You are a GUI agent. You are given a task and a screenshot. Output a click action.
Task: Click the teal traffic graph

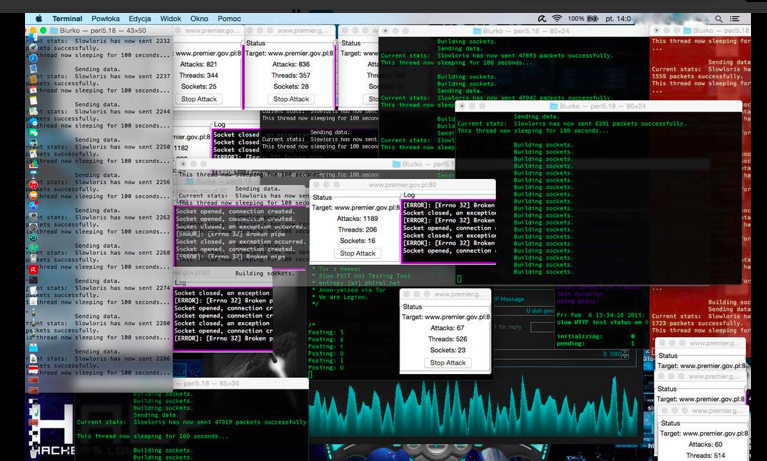pos(474,408)
